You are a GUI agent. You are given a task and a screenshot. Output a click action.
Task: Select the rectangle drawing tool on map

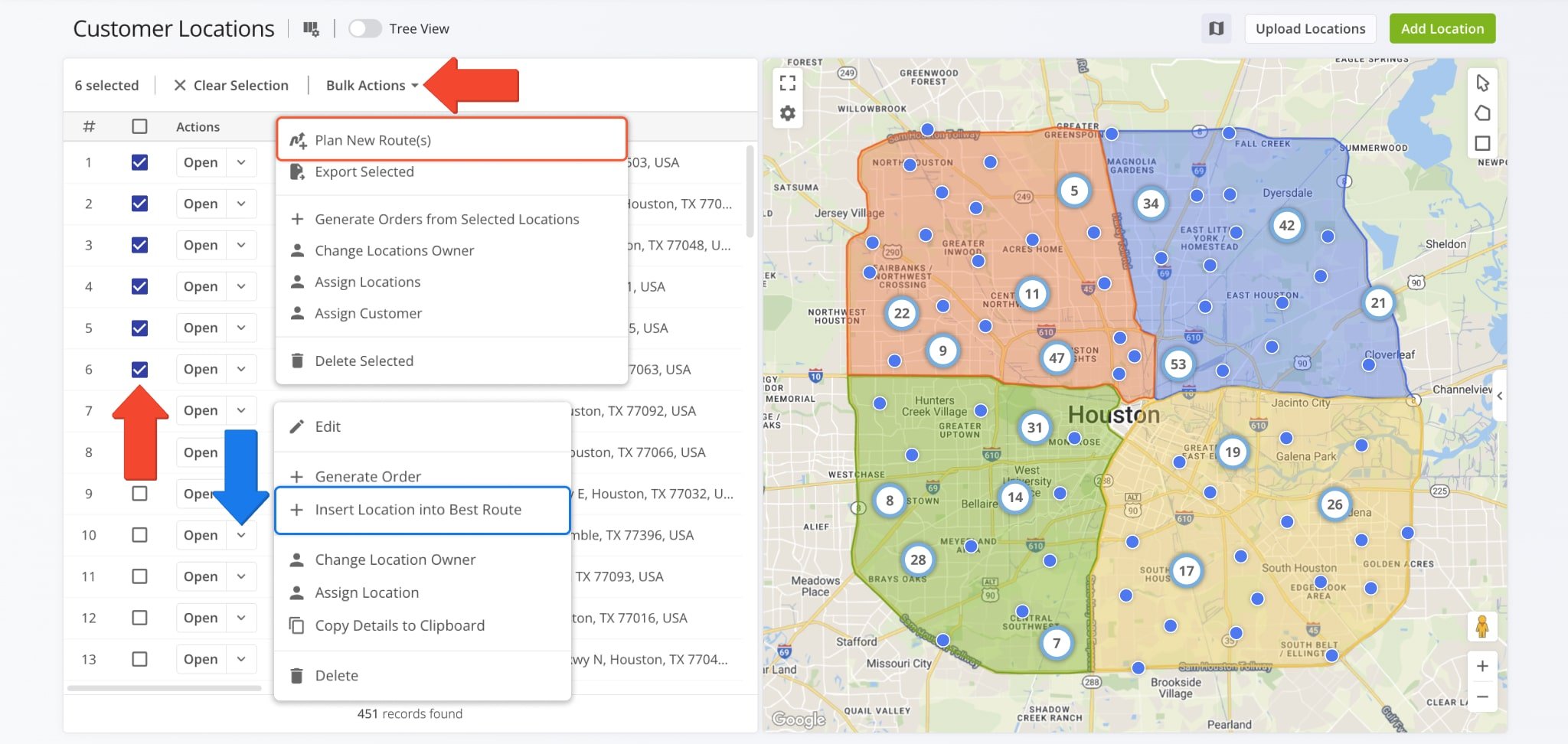click(x=1482, y=143)
